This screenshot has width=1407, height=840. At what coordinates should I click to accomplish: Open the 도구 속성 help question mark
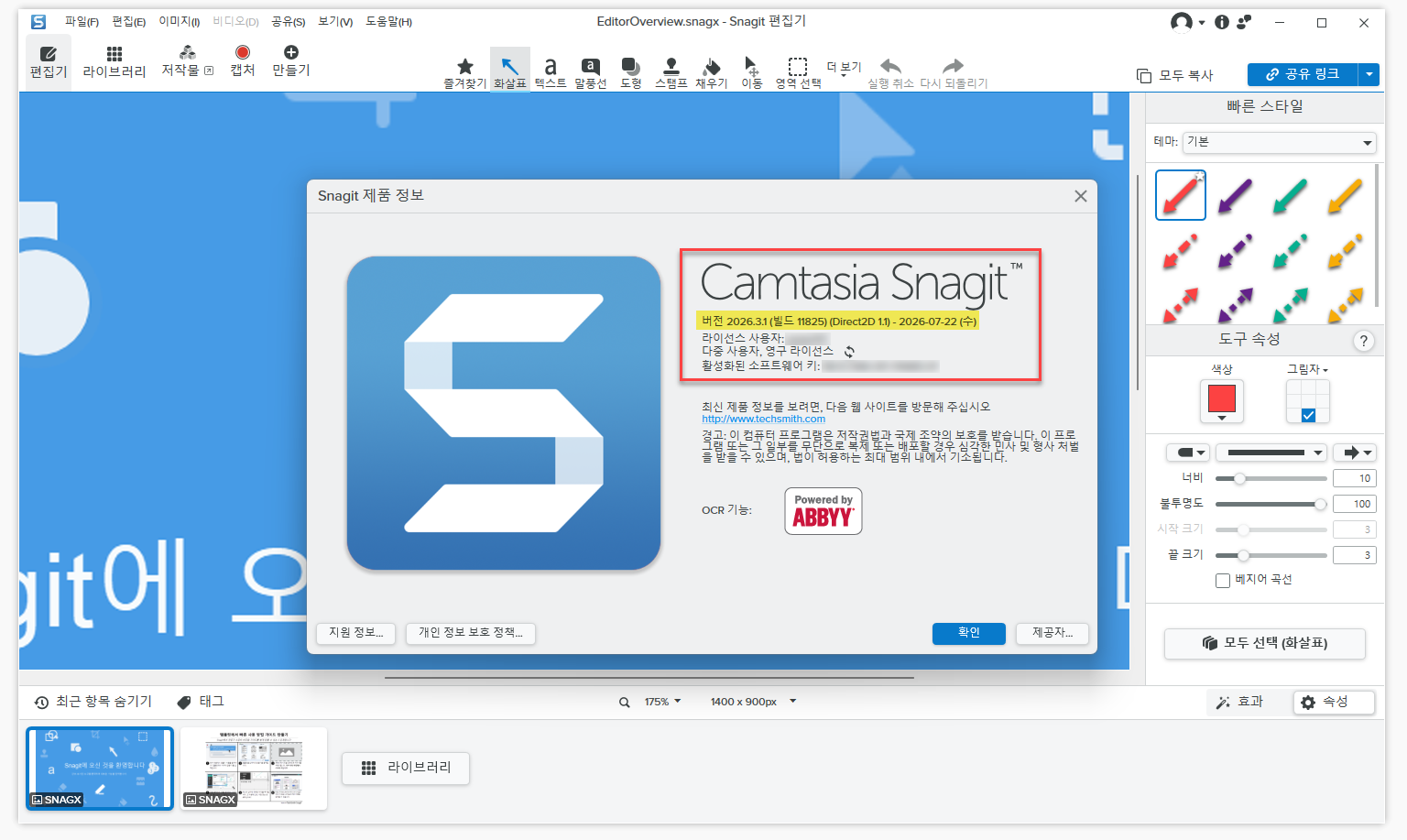(1364, 341)
